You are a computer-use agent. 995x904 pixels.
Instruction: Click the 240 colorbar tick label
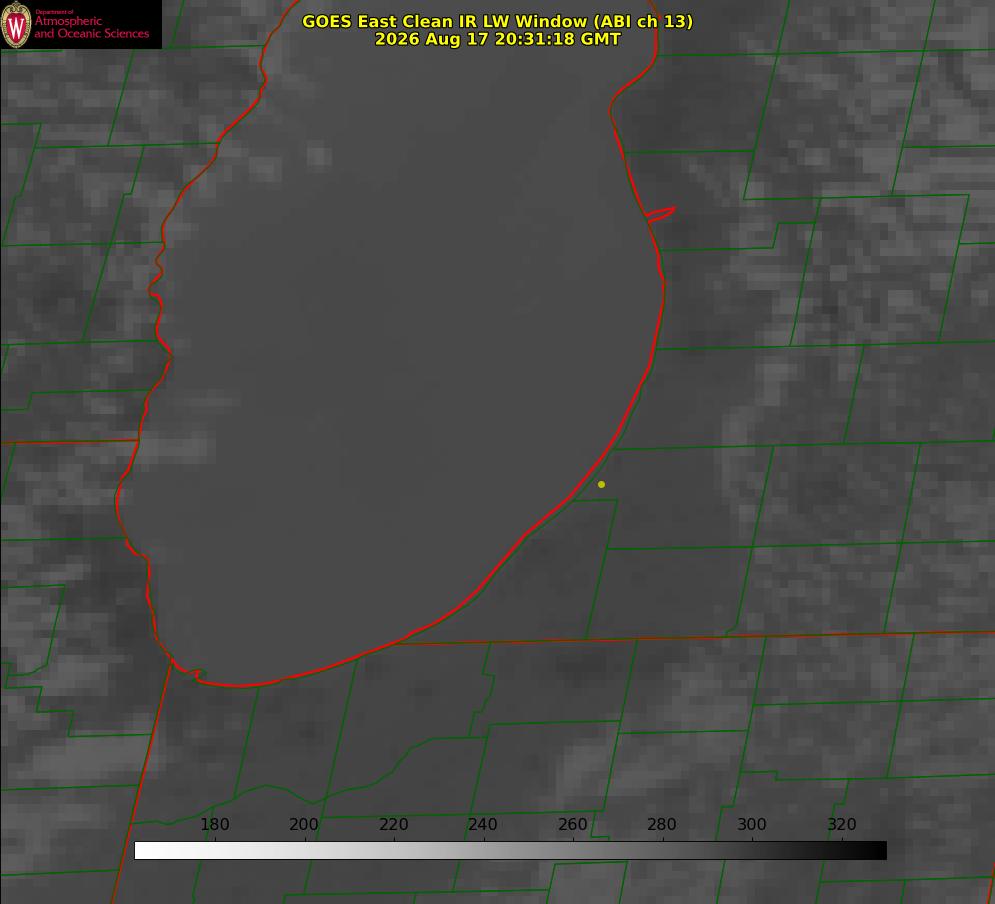pos(483,824)
